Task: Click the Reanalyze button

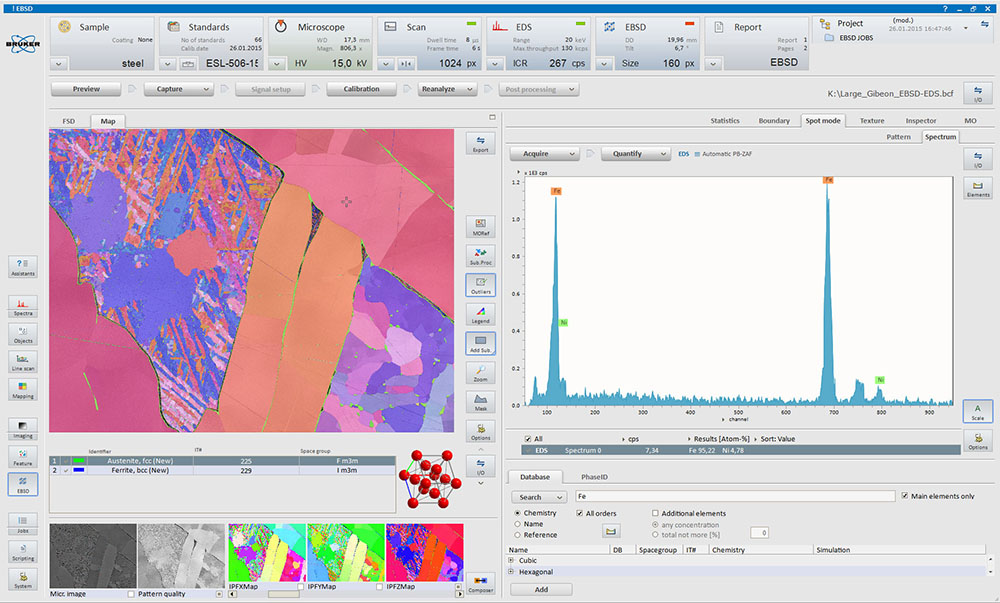Action: [438, 88]
